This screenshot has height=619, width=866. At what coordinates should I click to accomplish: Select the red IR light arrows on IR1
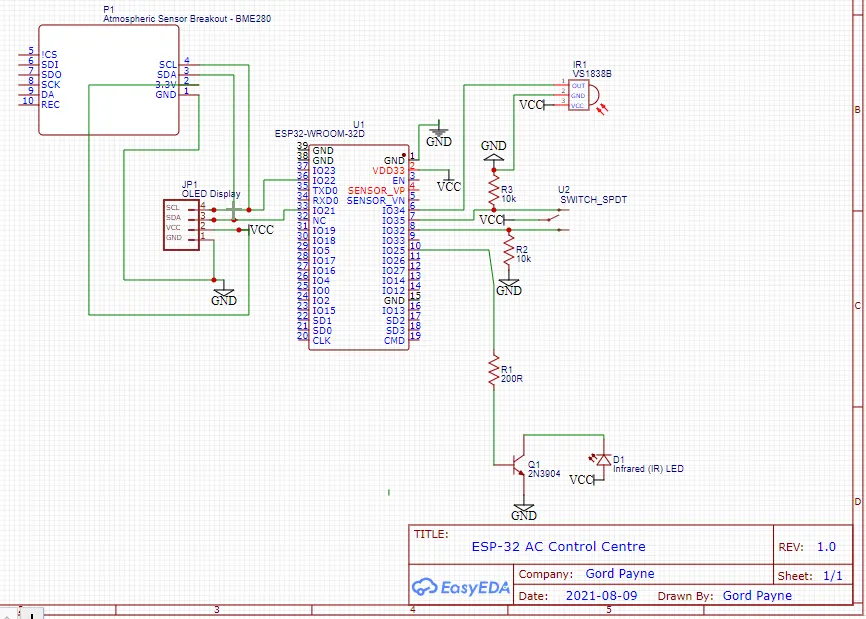click(603, 109)
